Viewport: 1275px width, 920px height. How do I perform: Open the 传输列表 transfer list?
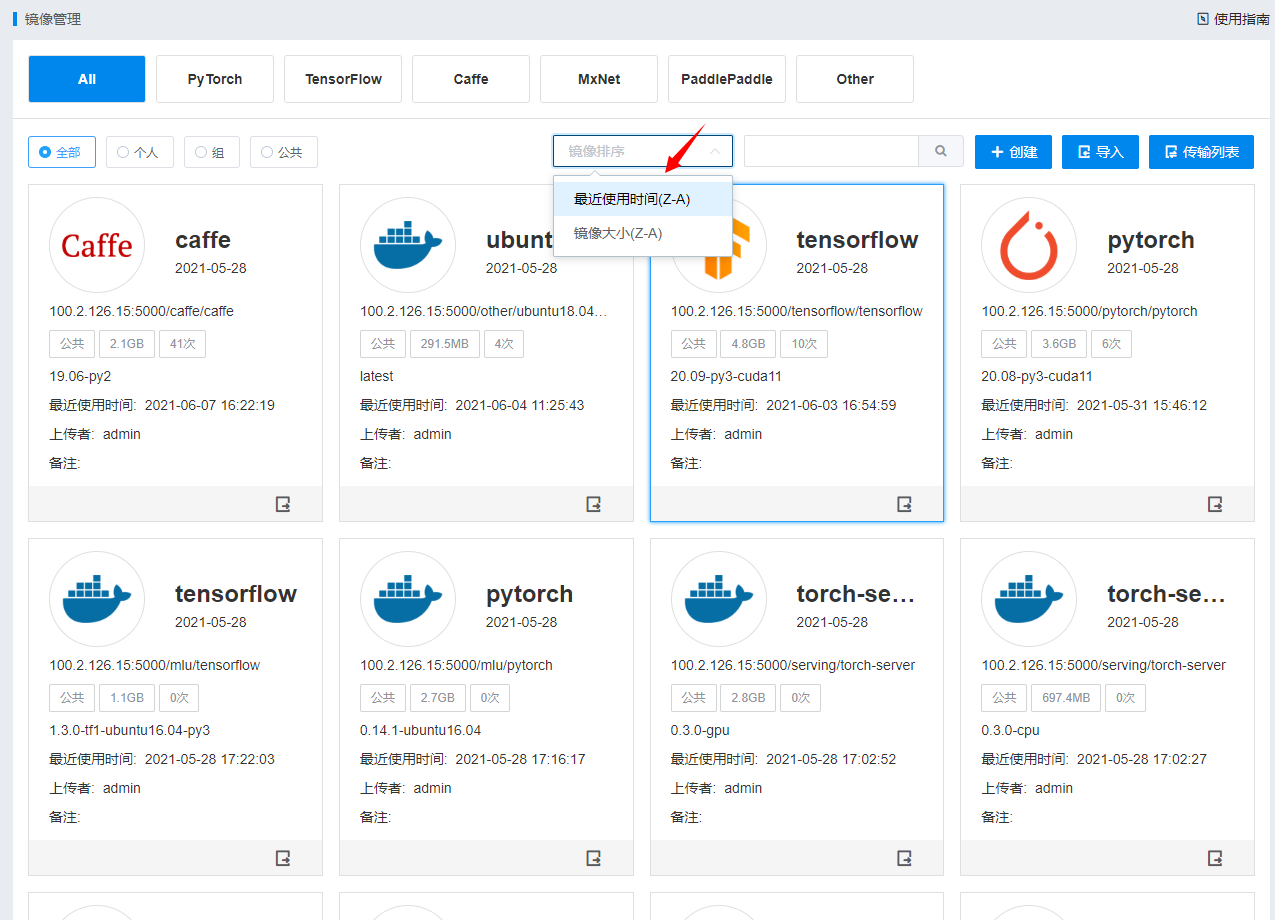tap(1201, 152)
